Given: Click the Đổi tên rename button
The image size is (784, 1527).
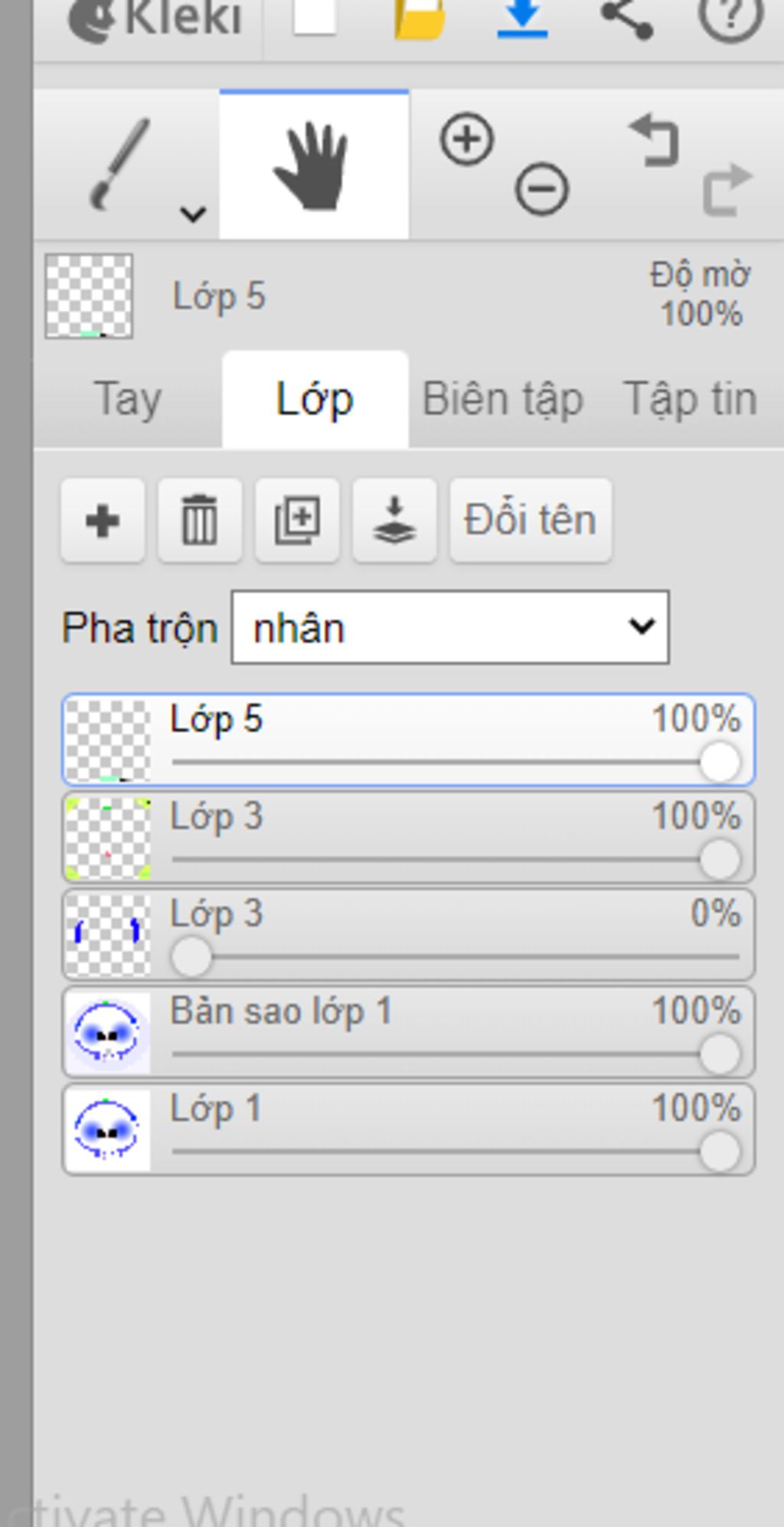Looking at the screenshot, I should point(531,521).
